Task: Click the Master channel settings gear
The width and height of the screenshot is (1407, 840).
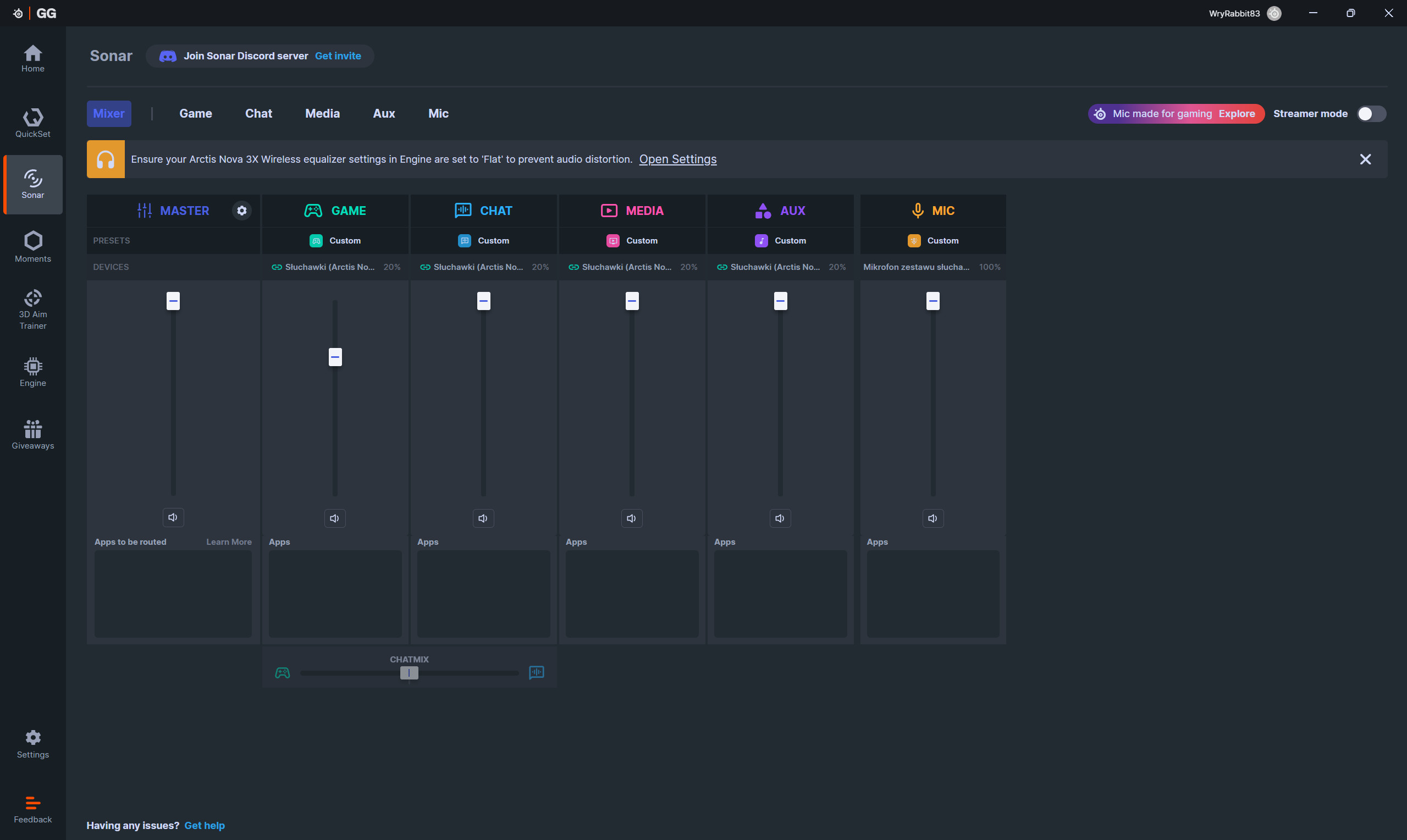Action: tap(242, 211)
